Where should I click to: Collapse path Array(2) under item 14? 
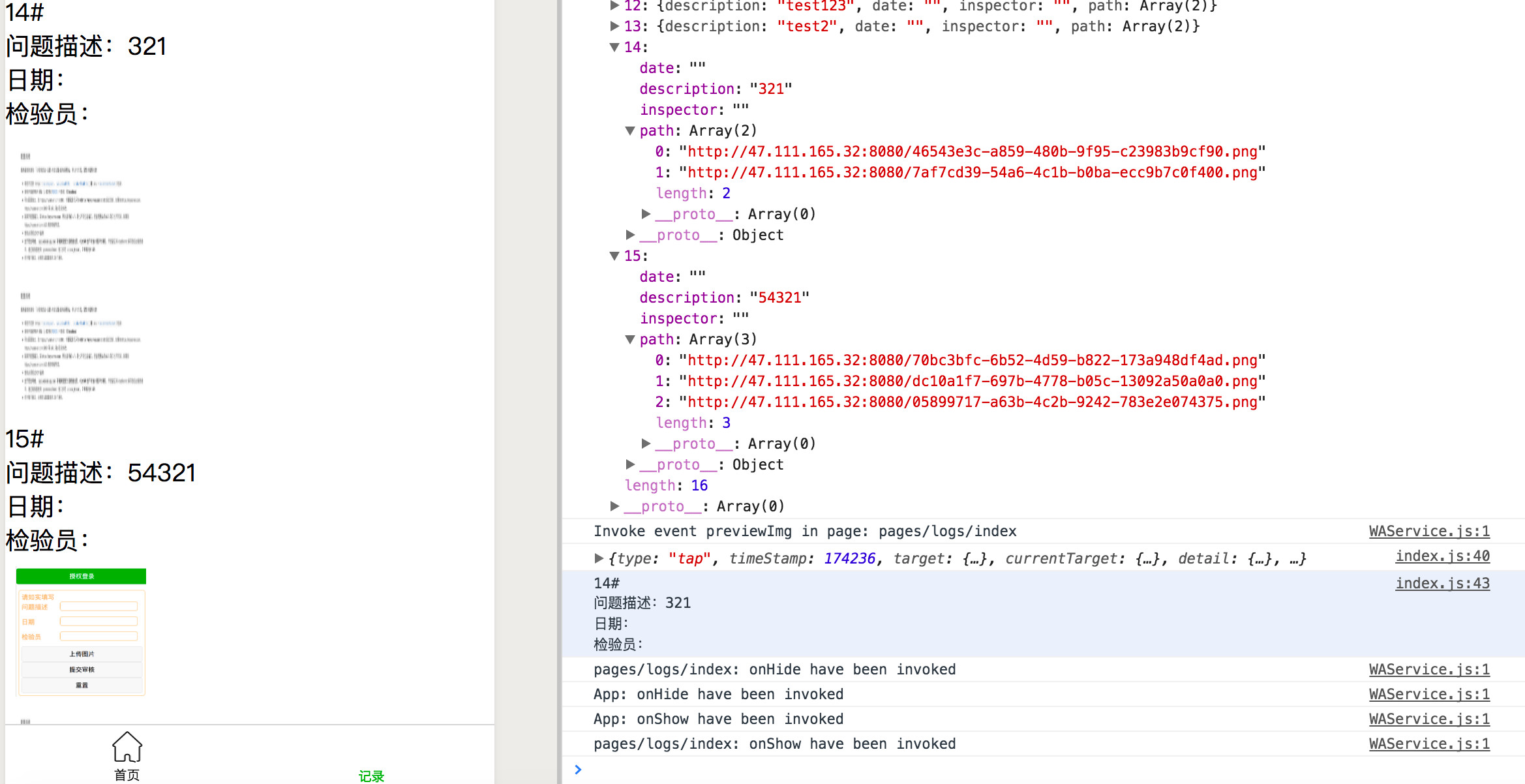pos(630,130)
